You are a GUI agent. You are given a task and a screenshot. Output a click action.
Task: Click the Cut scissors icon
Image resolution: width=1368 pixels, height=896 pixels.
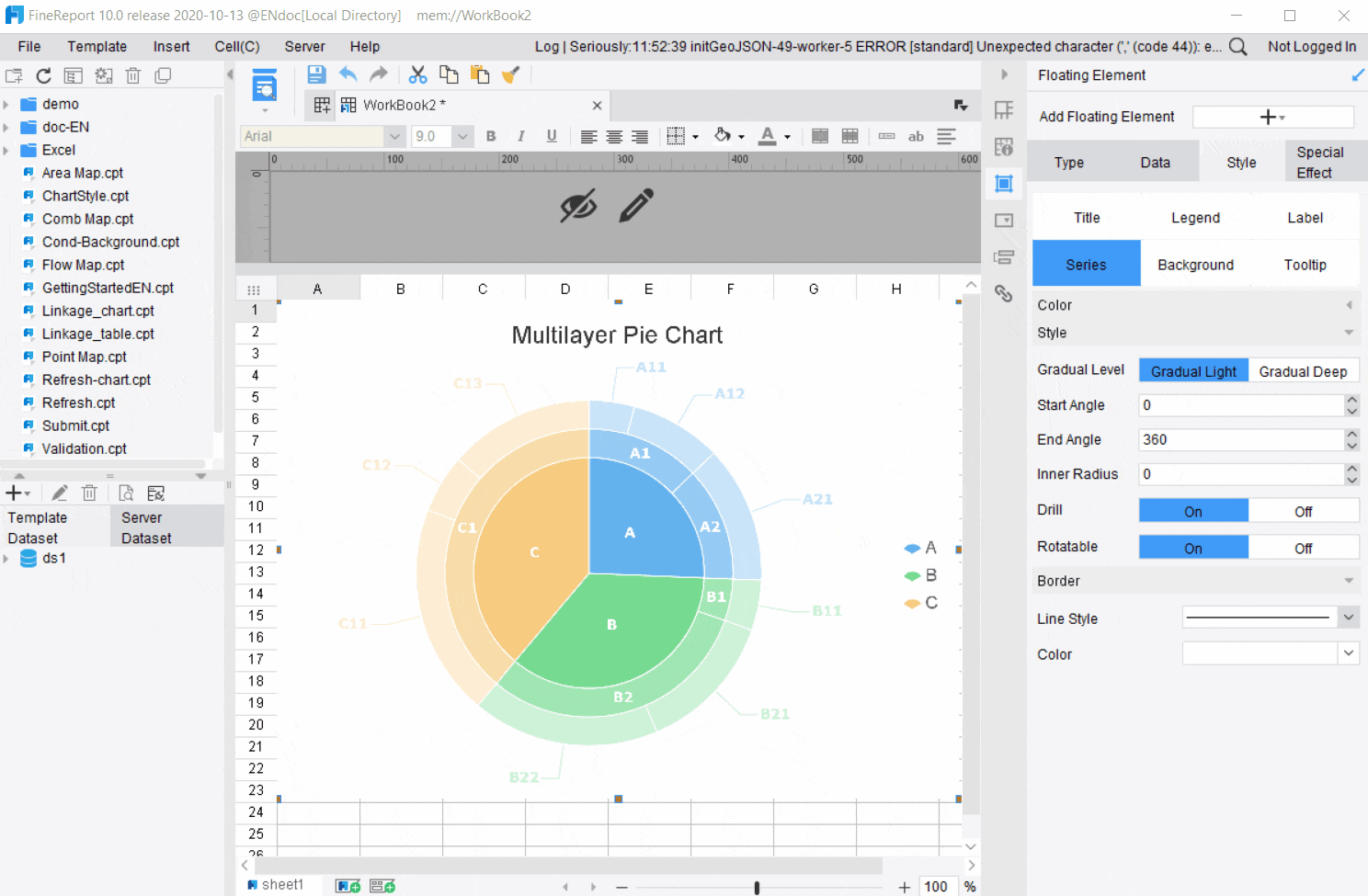417,75
